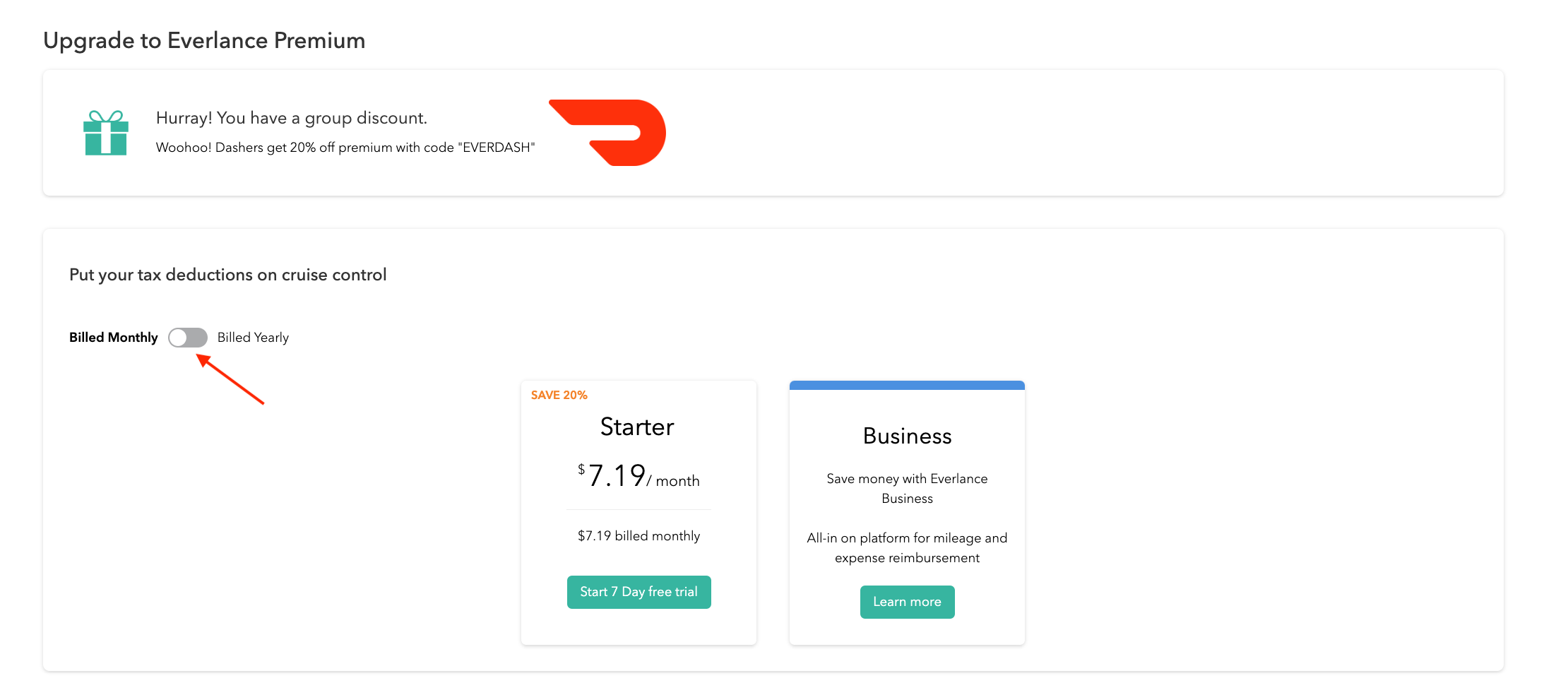
Task: Start the 7 Day free trial
Action: pos(639,592)
